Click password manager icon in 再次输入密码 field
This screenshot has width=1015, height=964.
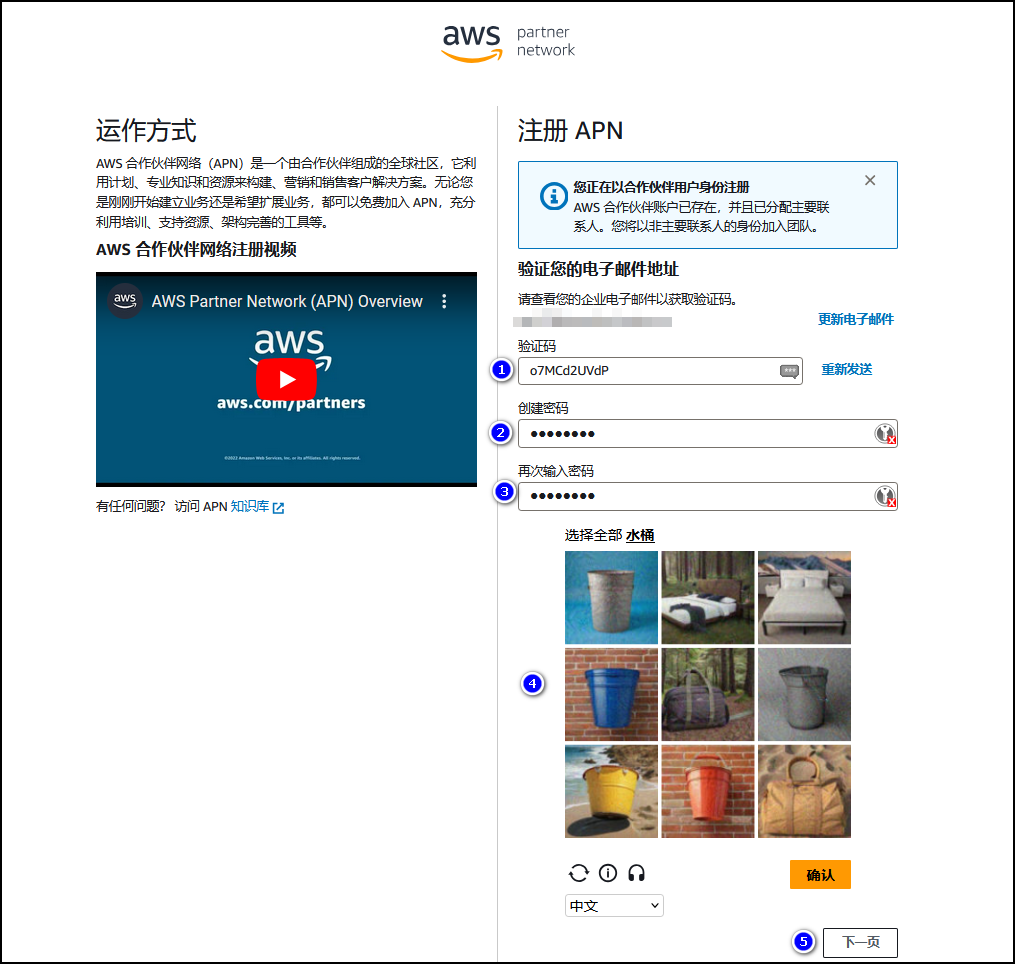[x=885, y=497]
